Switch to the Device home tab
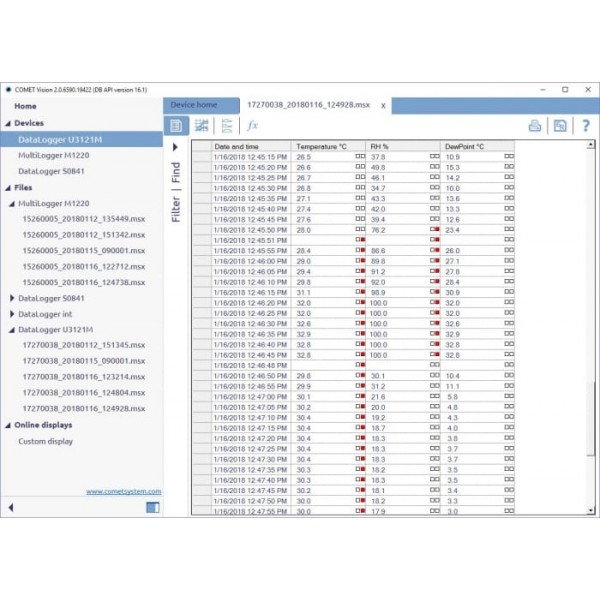The height and width of the screenshot is (600, 600). point(193,105)
